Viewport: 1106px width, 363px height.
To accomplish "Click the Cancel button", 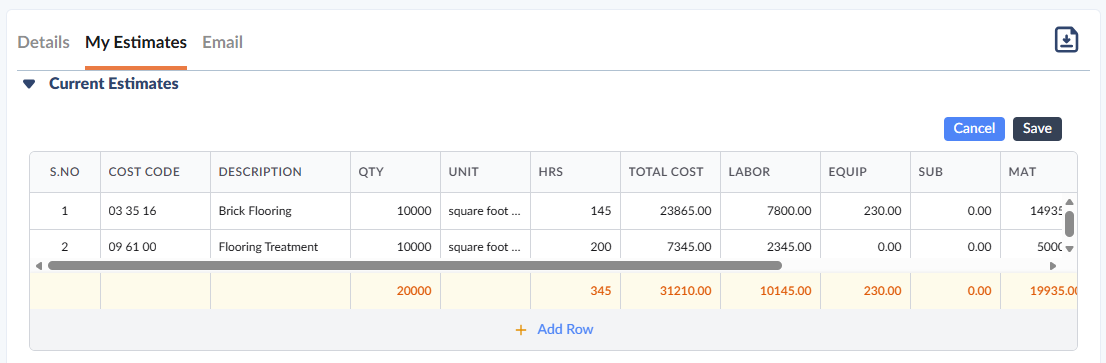I will click(974, 129).
